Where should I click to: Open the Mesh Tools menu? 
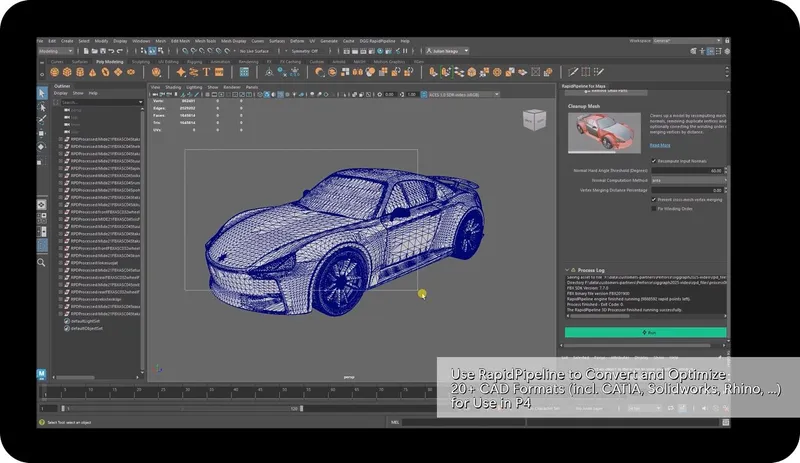coord(205,41)
